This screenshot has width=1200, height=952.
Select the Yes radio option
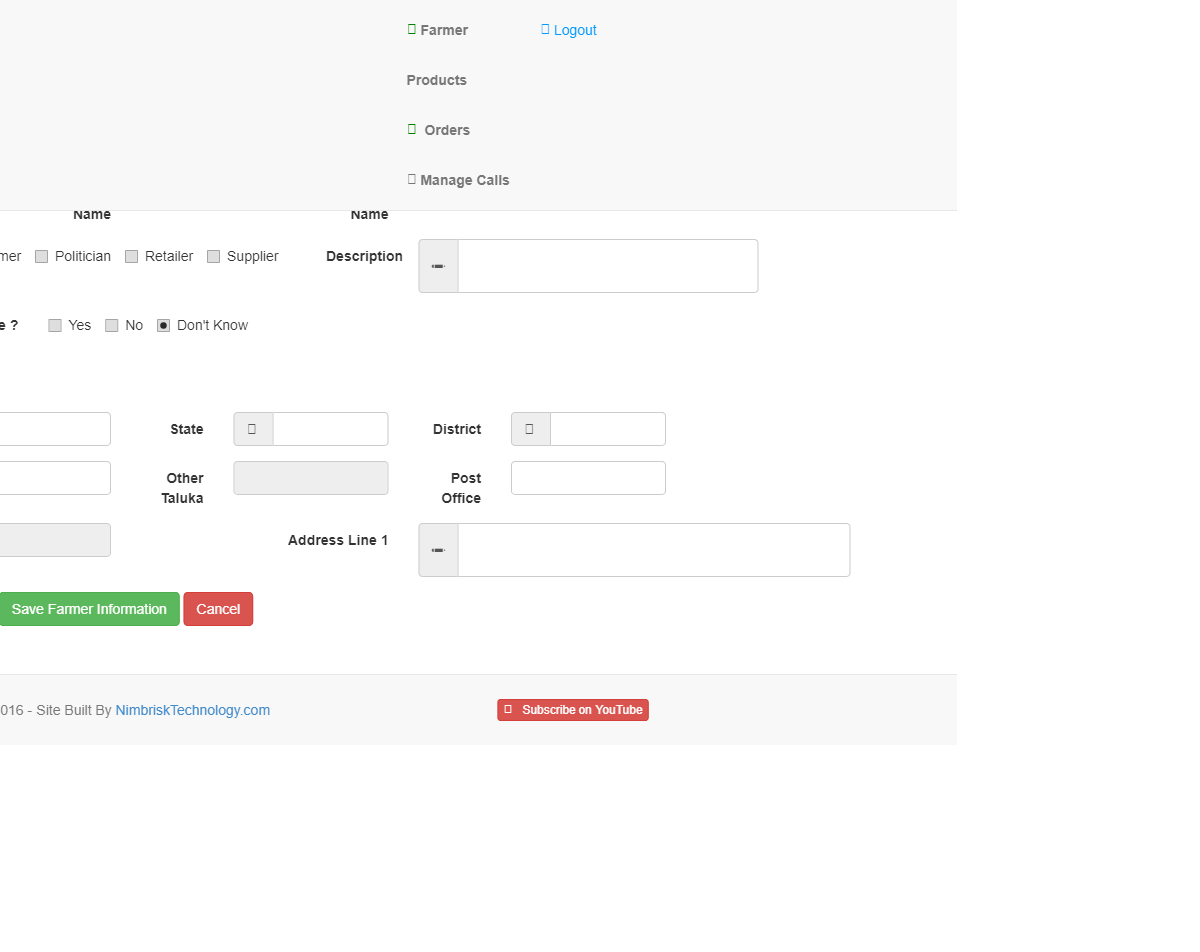pyautogui.click(x=55, y=326)
